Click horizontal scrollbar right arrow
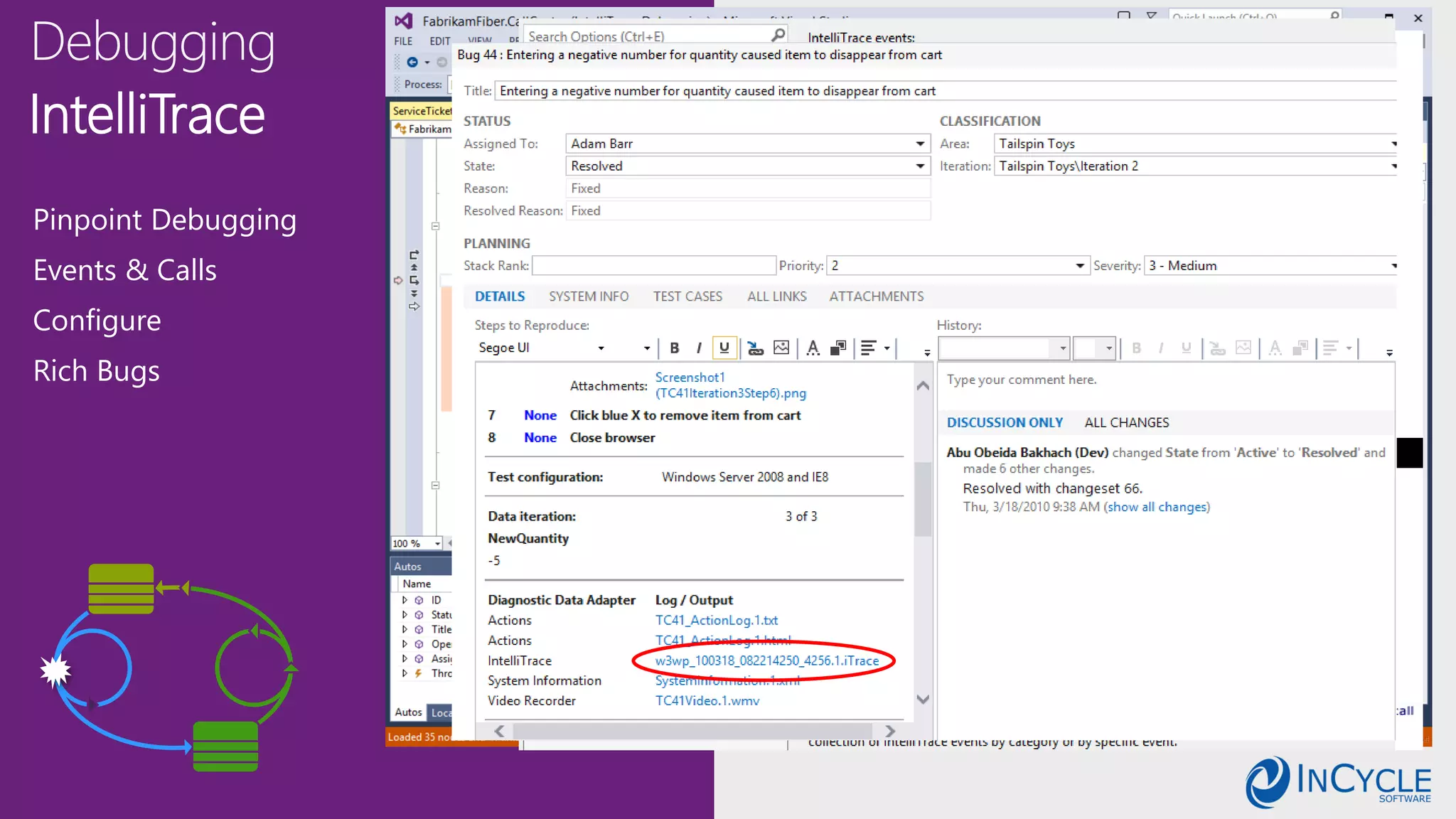This screenshot has height=819, width=1456. 890,731
